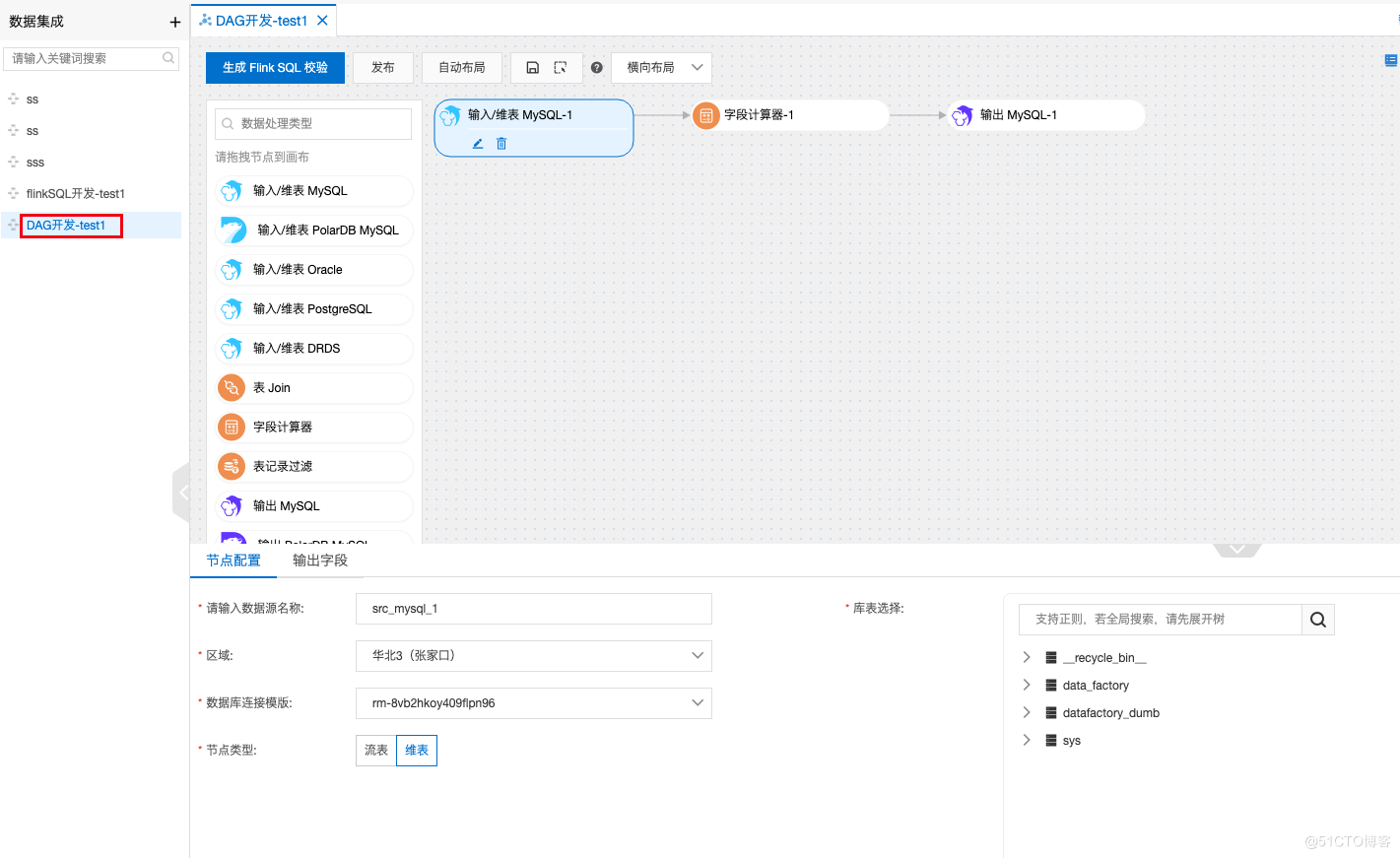Pick 表 Join node from palette
Image resolution: width=1400 pixels, height=858 pixels.
point(314,388)
